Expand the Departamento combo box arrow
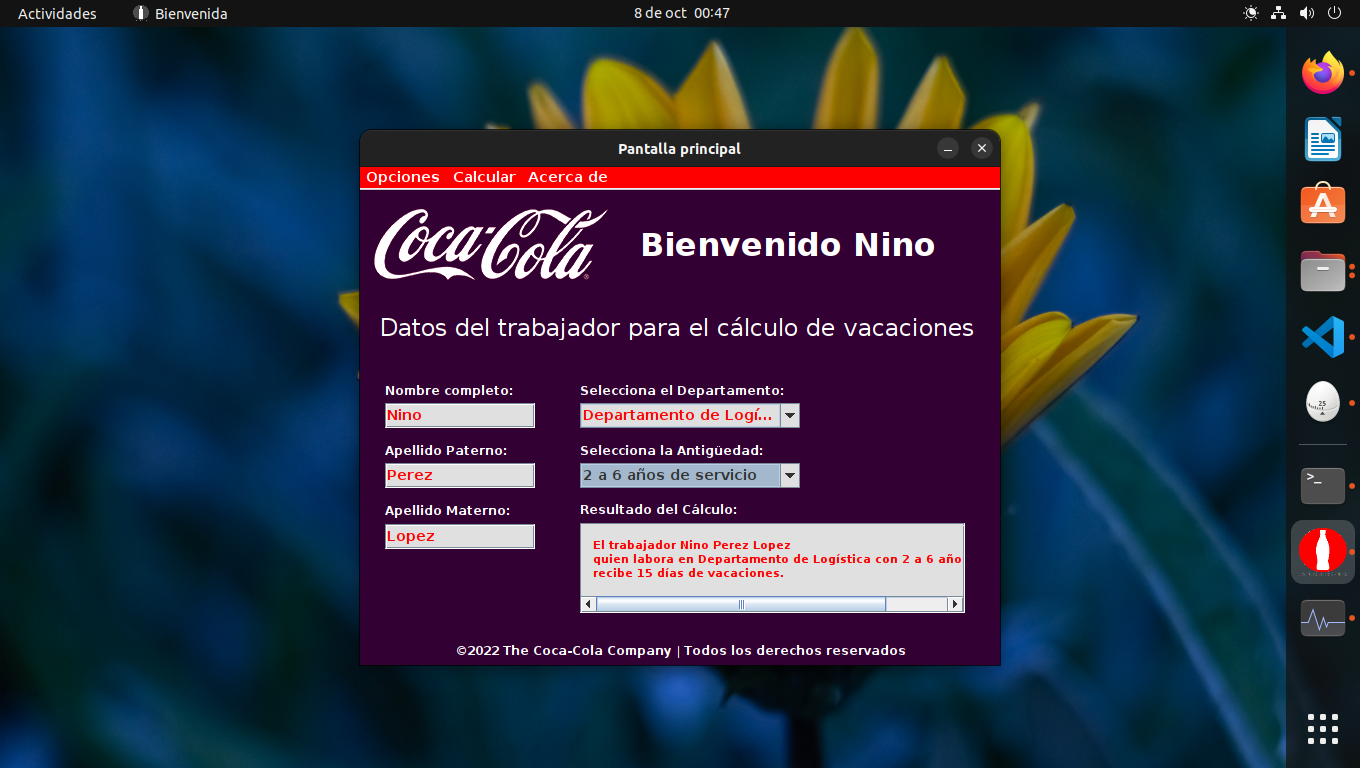This screenshot has width=1360, height=768. 790,415
